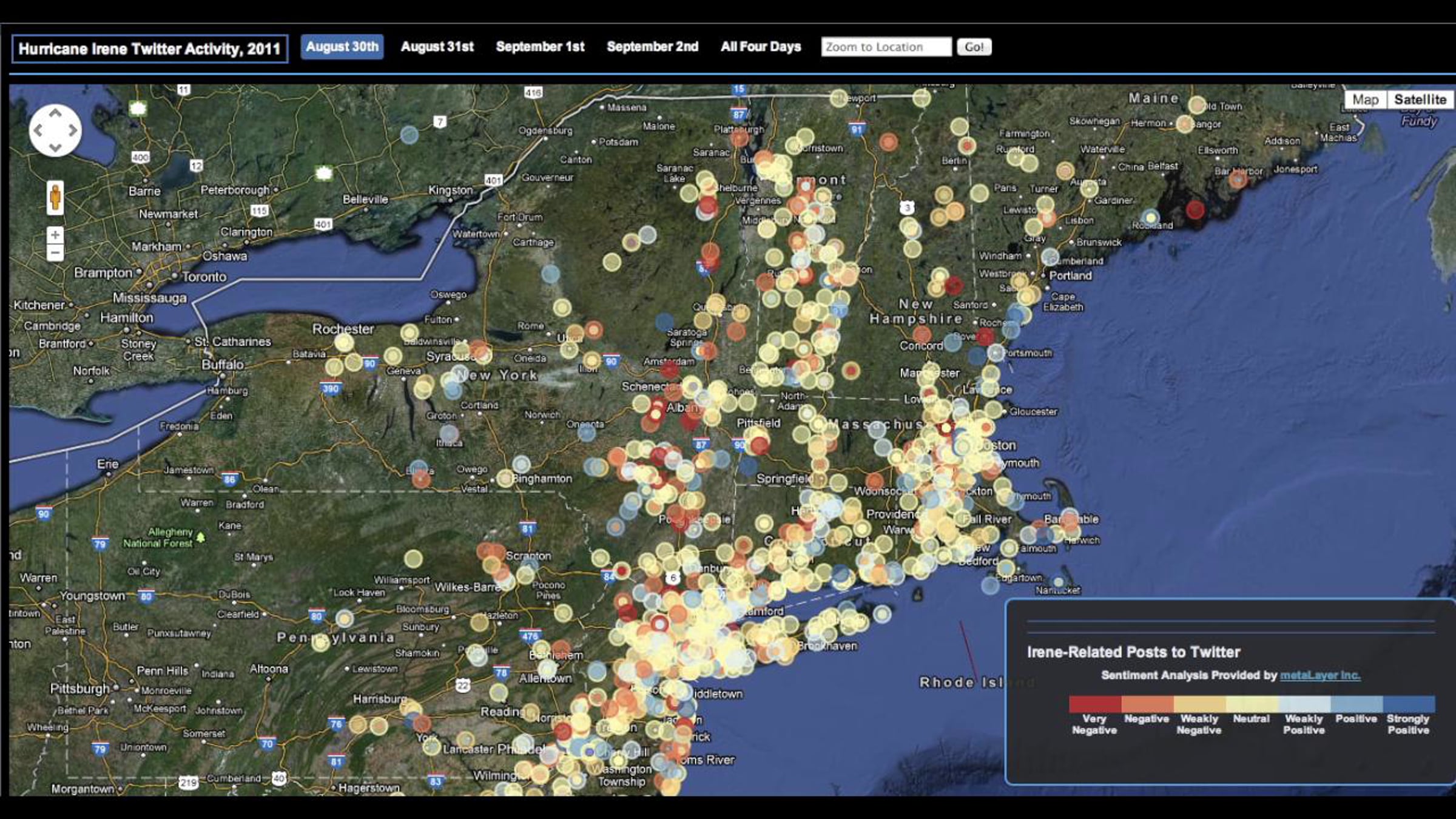Pan the map down arrow

coord(55,147)
